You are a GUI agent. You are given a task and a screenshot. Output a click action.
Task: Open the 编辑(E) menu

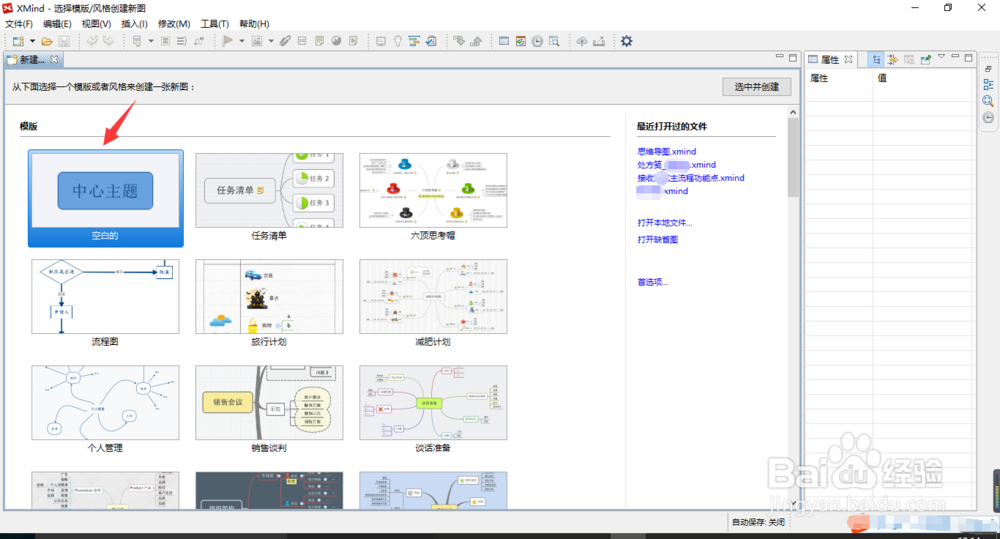pyautogui.click(x=57, y=24)
